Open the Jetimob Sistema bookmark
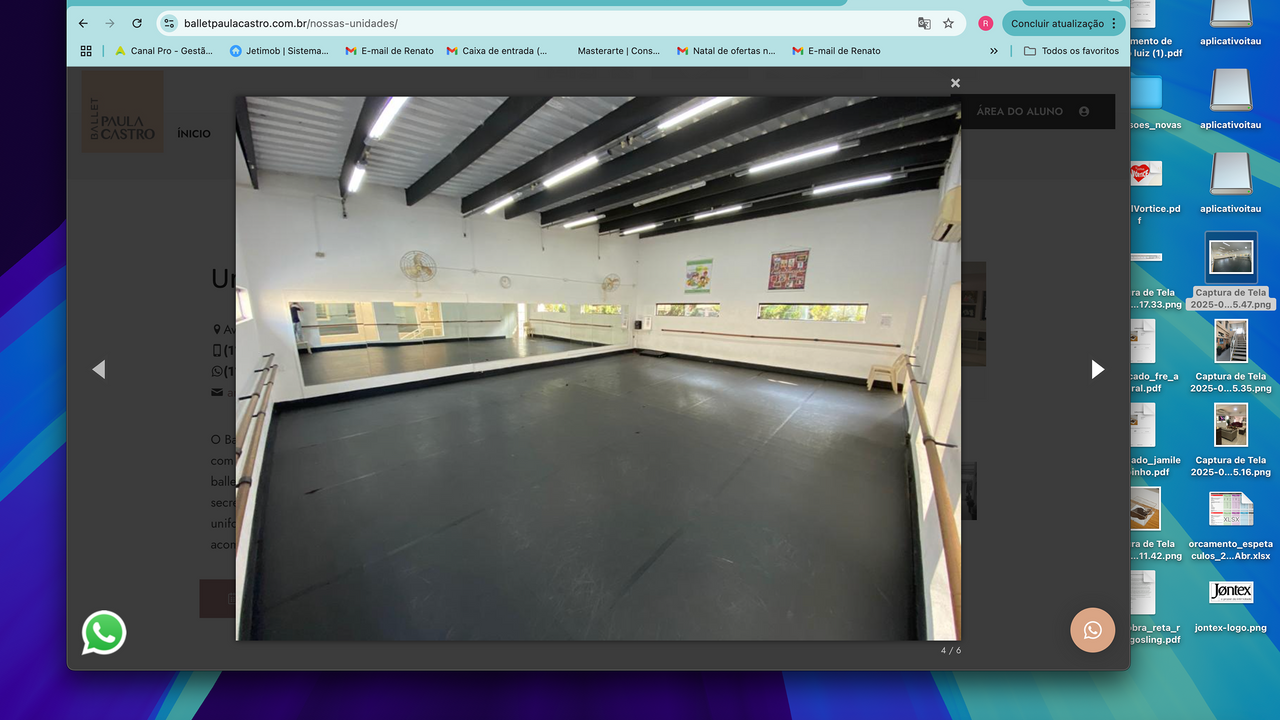1280x720 pixels. pos(279,51)
